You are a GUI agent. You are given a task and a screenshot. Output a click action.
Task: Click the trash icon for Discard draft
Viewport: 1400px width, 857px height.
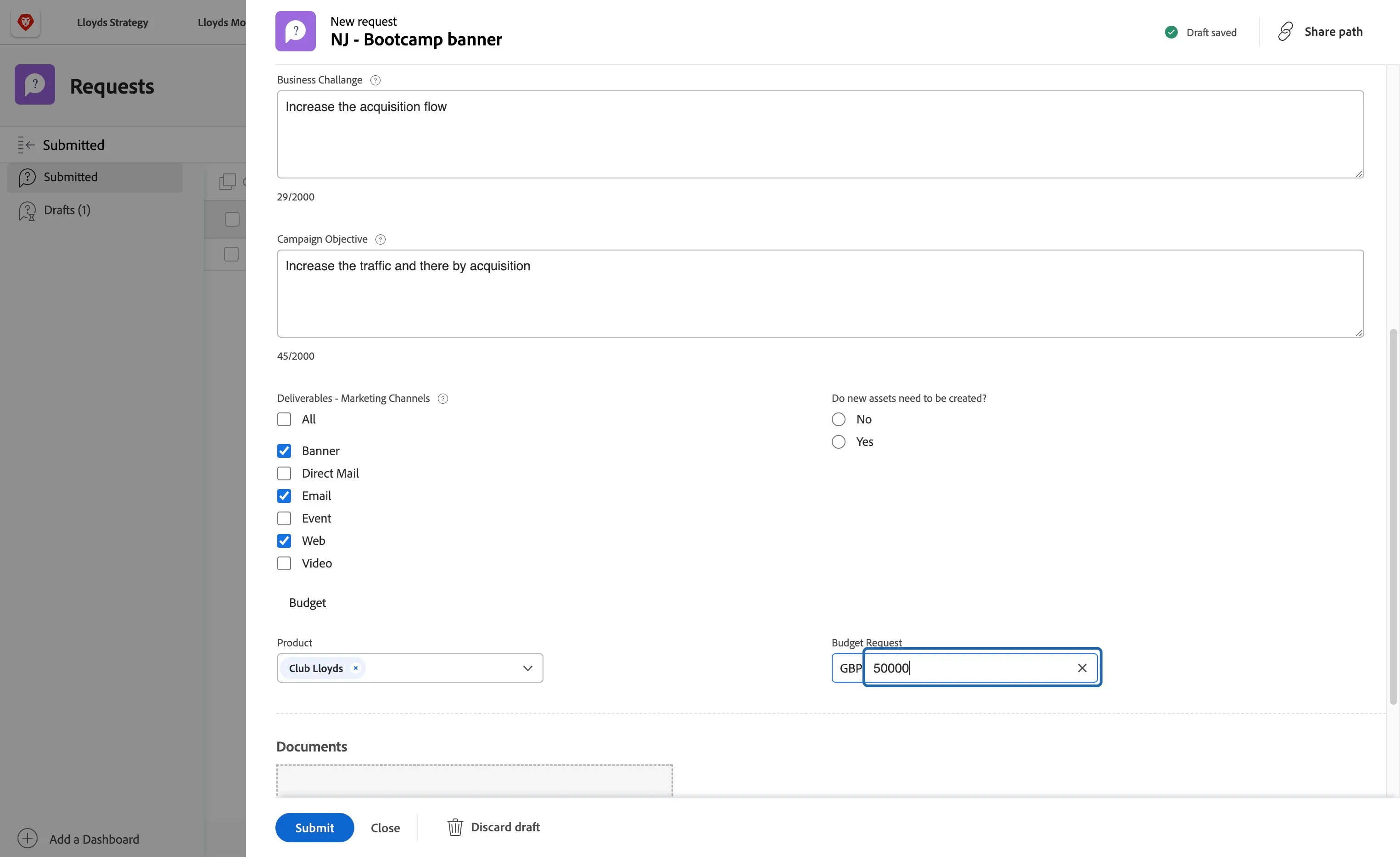tap(455, 828)
